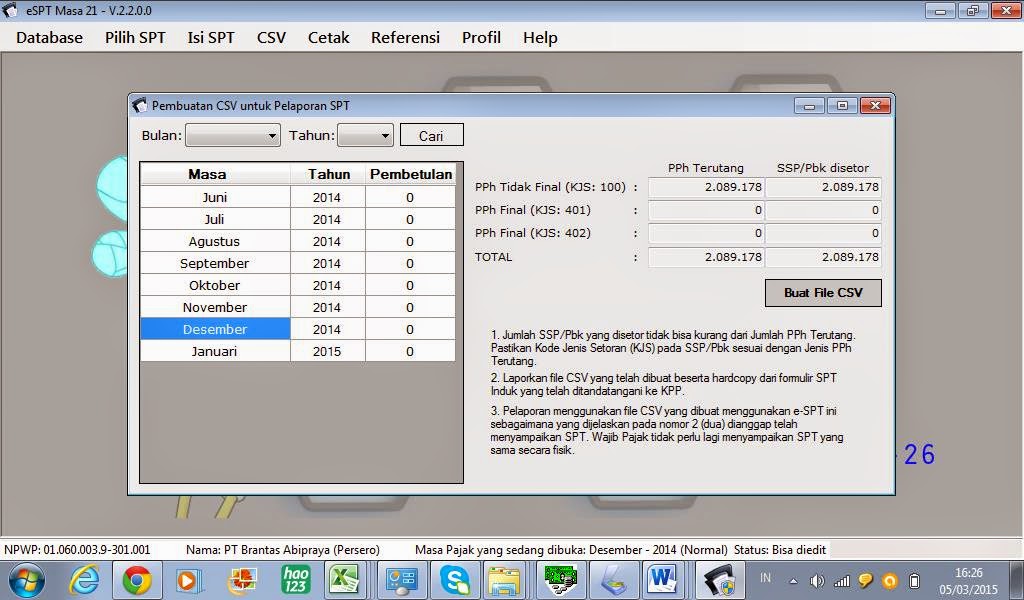This screenshot has height=600, width=1024.
Task: Open Skype from the taskbar
Action: pyautogui.click(x=455, y=580)
